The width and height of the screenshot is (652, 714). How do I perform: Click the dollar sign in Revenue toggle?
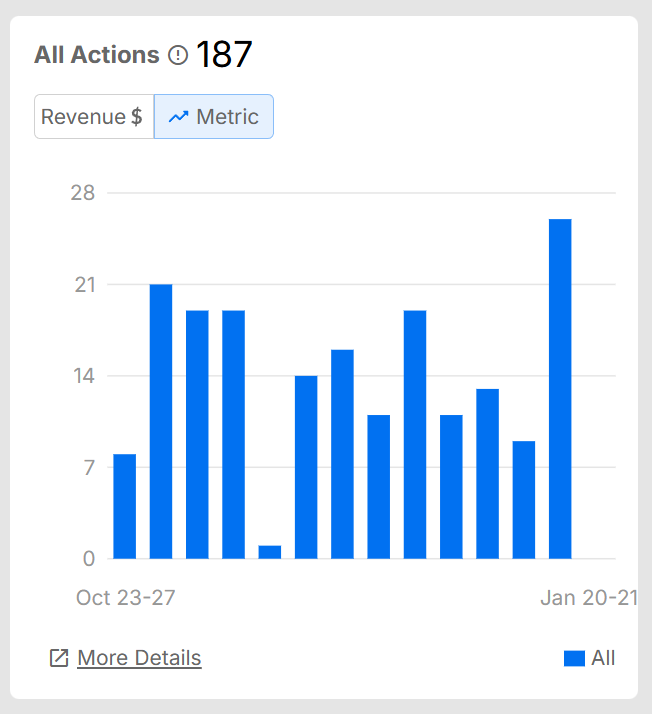point(136,117)
